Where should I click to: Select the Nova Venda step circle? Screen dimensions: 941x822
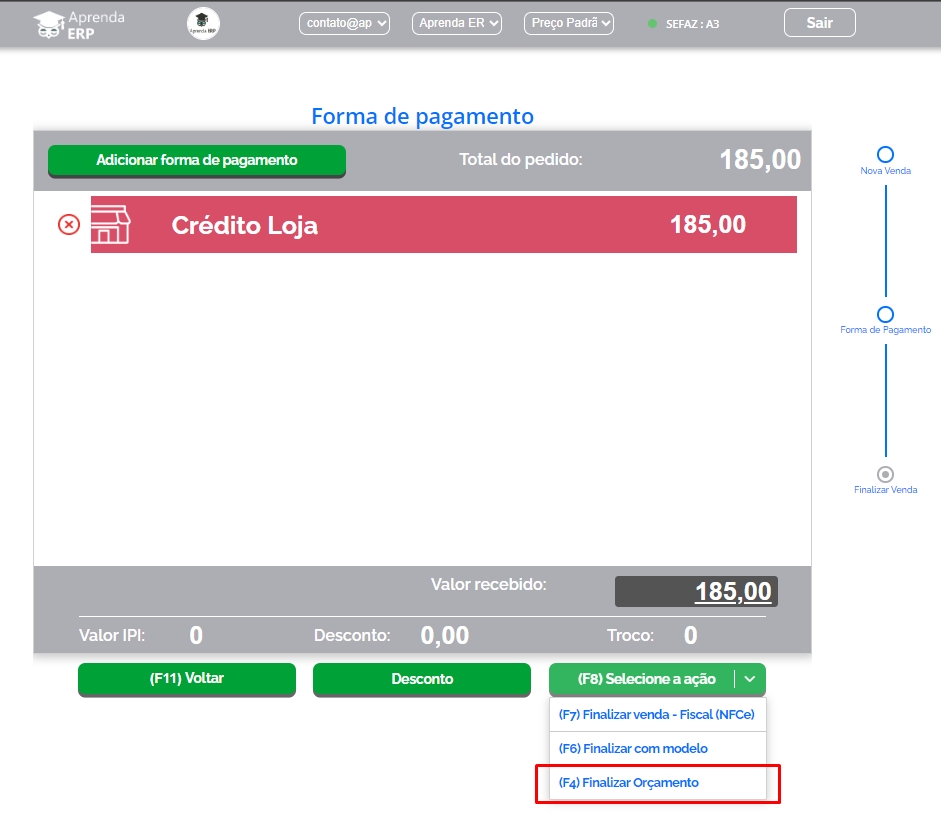885,154
